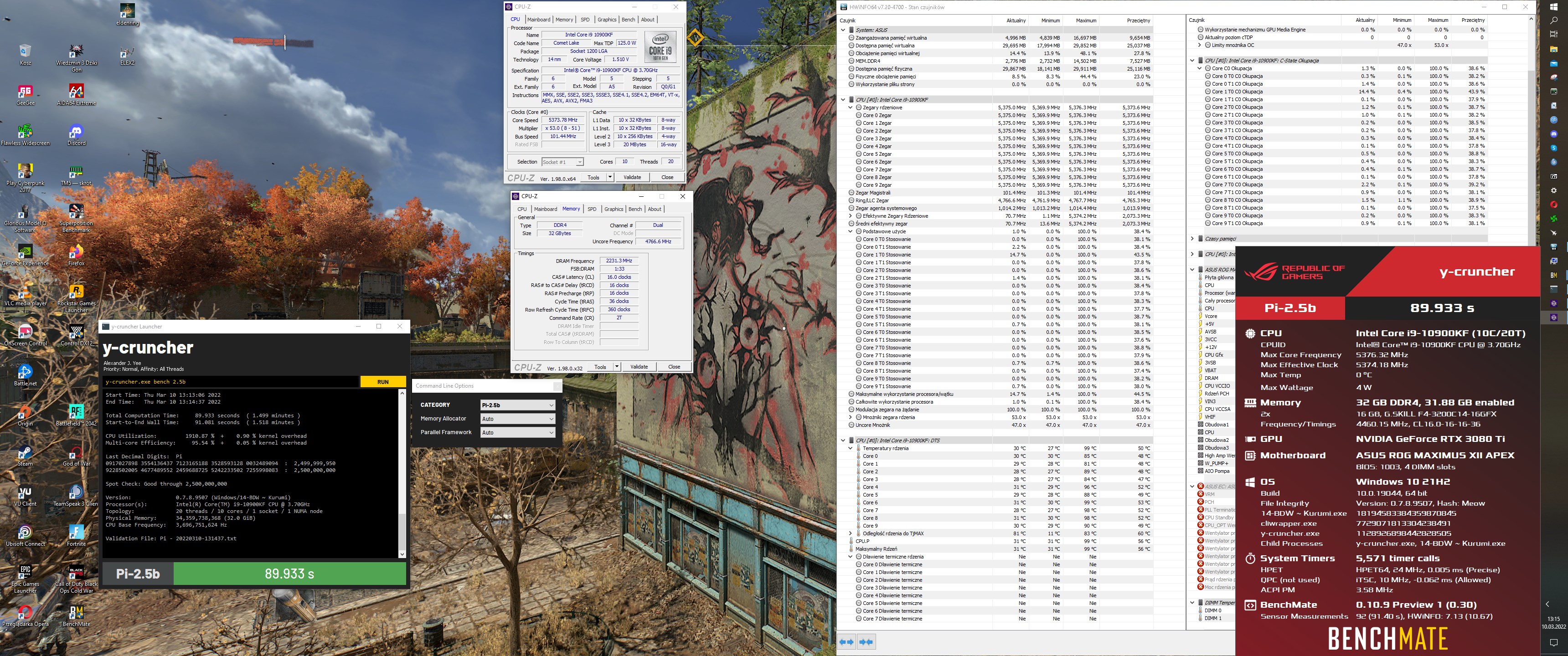Switch to CPU tab in CPU-Z memory window
Image resolution: width=1568 pixels, height=656 pixels.
(x=521, y=210)
